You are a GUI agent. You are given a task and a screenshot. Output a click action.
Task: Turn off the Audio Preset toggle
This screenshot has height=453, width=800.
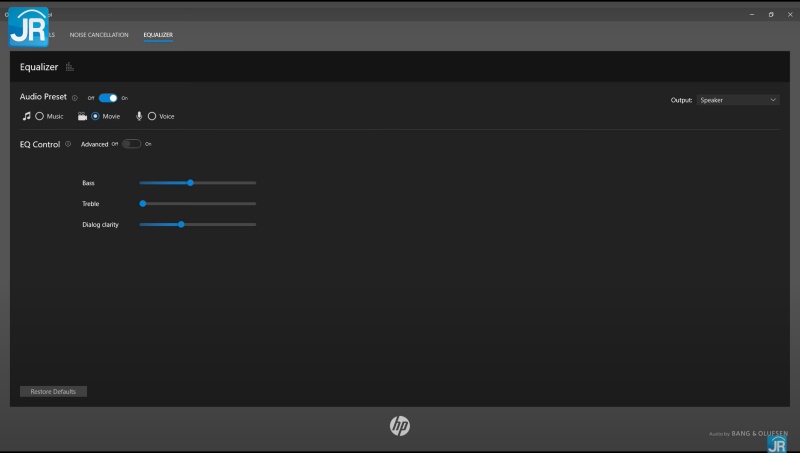(x=108, y=98)
